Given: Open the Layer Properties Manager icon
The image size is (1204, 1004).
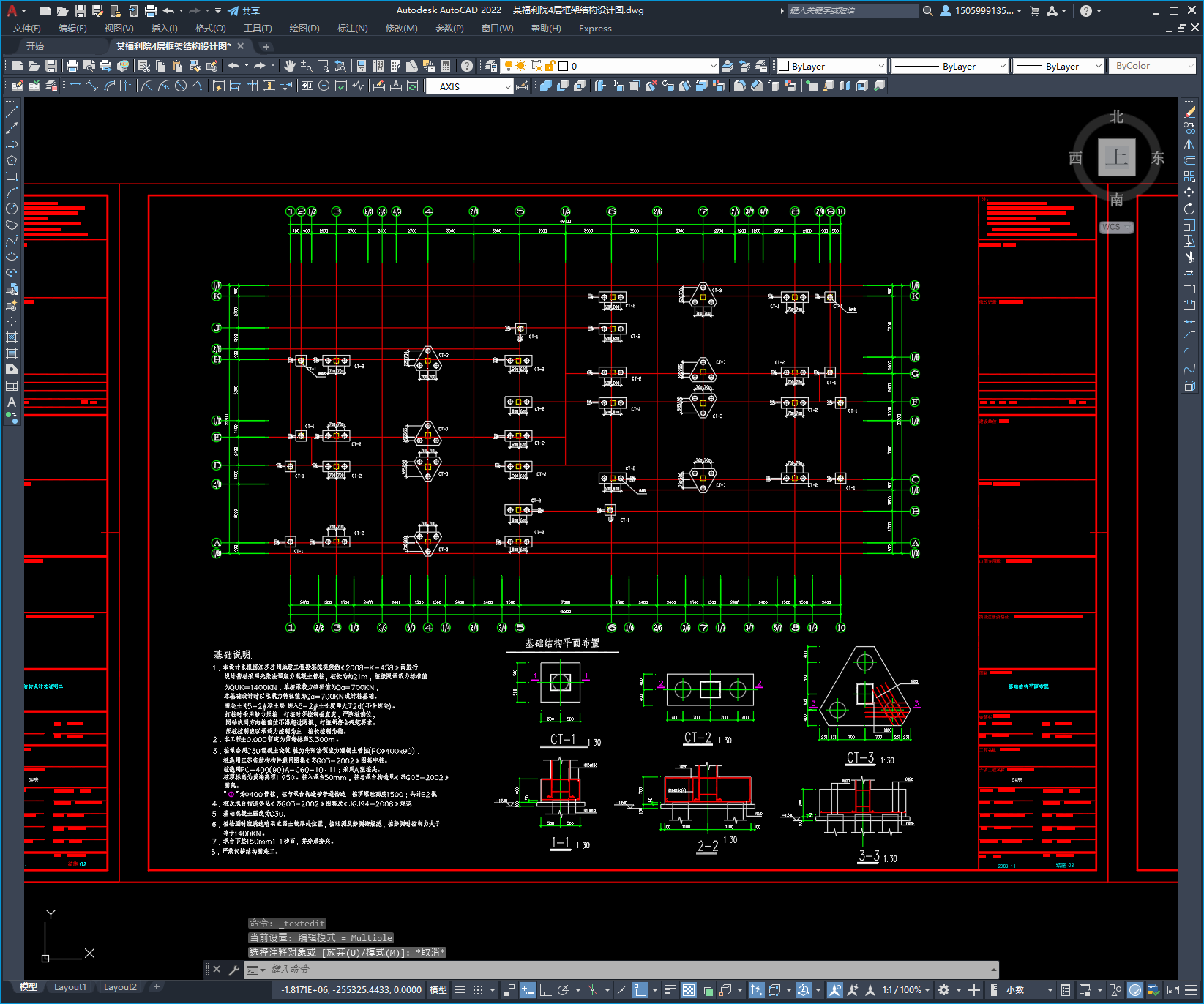Looking at the screenshot, I should coord(491,66).
